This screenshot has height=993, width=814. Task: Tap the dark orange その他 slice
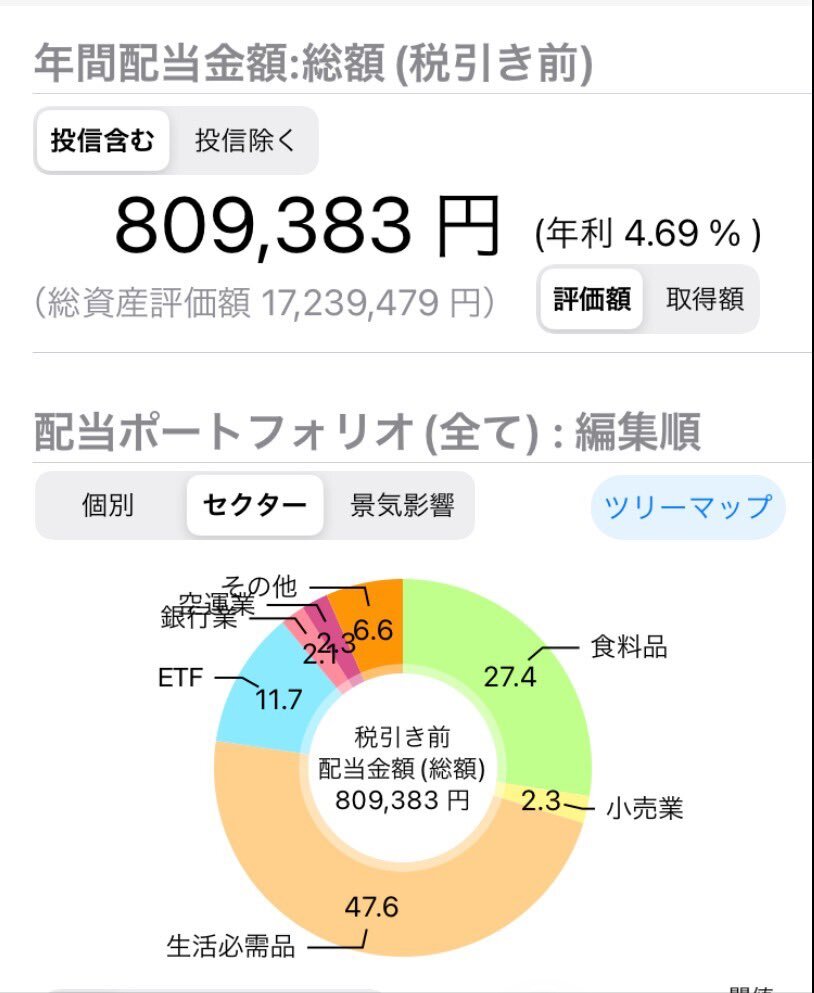[375, 627]
